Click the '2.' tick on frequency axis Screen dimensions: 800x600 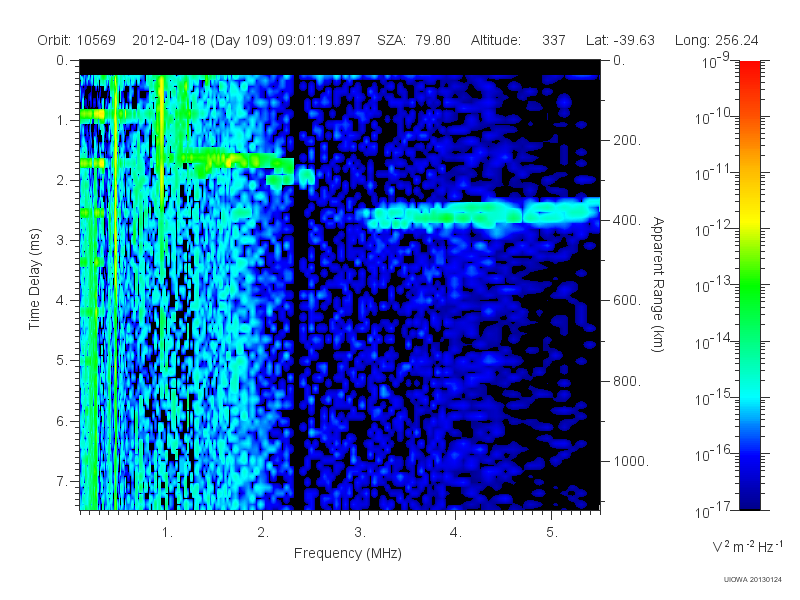(x=263, y=533)
